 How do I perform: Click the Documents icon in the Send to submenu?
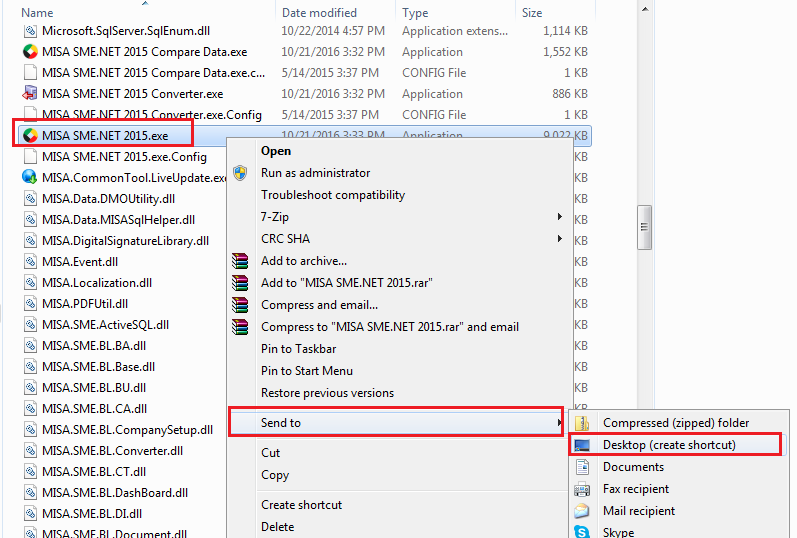pyautogui.click(x=582, y=467)
